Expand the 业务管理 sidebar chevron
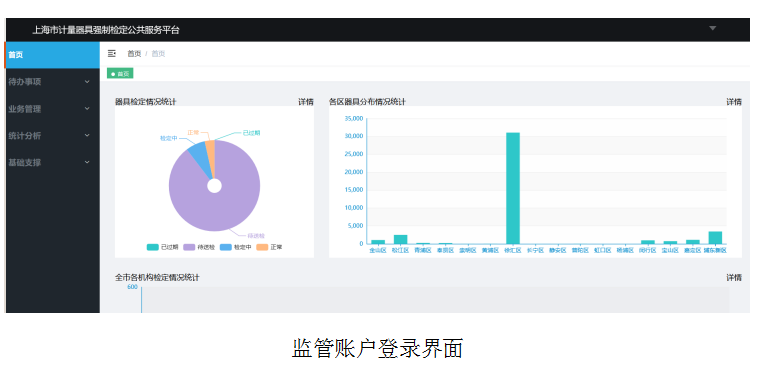Screen dimensions: 765x374 click(x=87, y=109)
